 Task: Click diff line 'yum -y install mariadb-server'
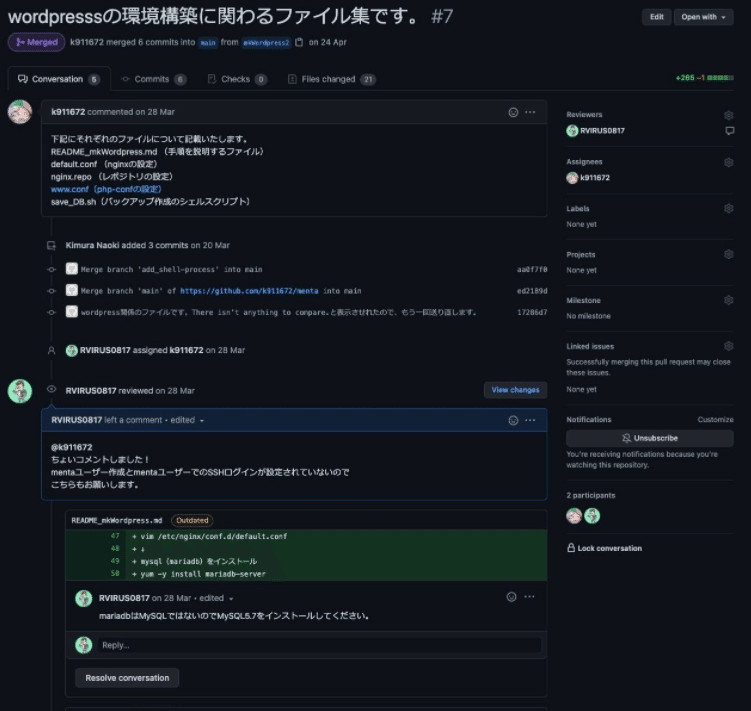pyautogui.click(x=203, y=574)
